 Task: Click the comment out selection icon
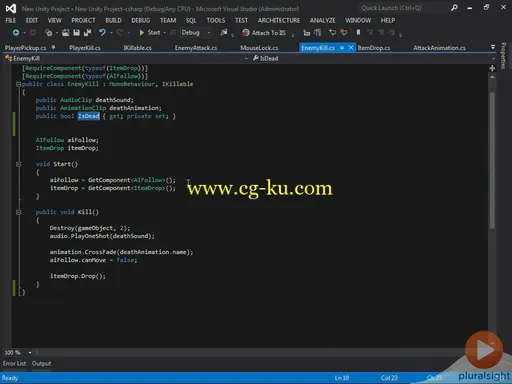point(332,33)
